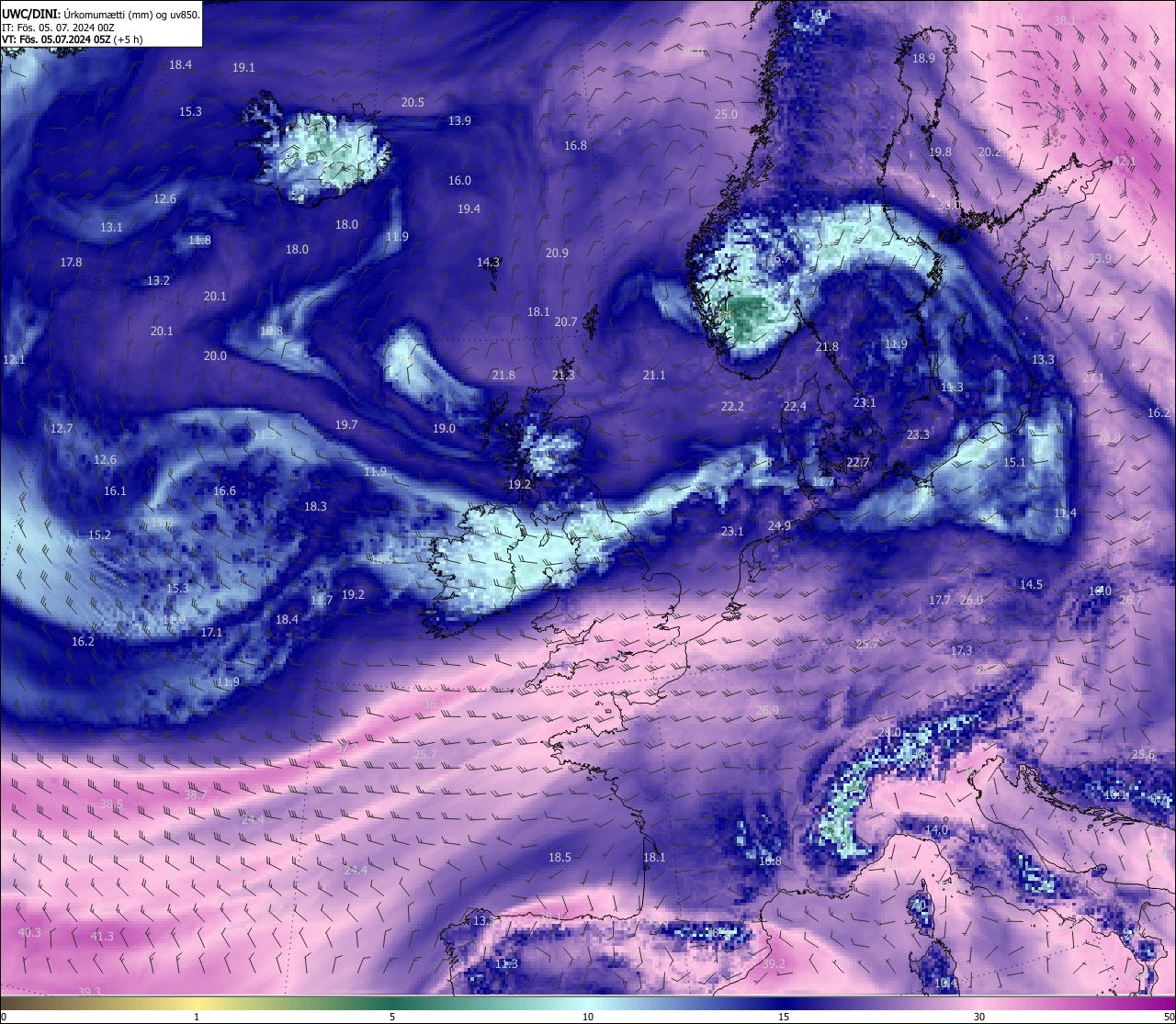Viewport: 1176px width, 1024px height.
Task: Click the '30' tick on the color scale
Action: click(x=979, y=1017)
